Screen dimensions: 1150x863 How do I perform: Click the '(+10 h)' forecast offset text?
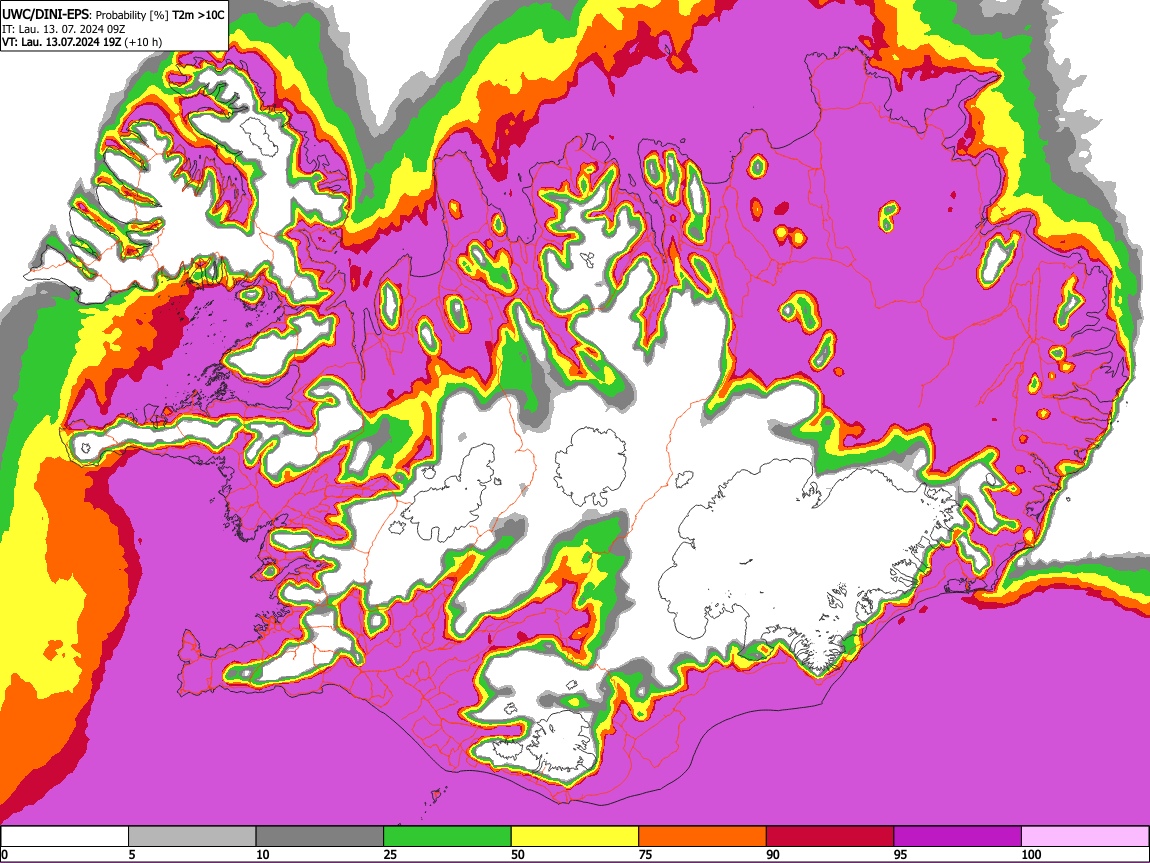pos(143,42)
